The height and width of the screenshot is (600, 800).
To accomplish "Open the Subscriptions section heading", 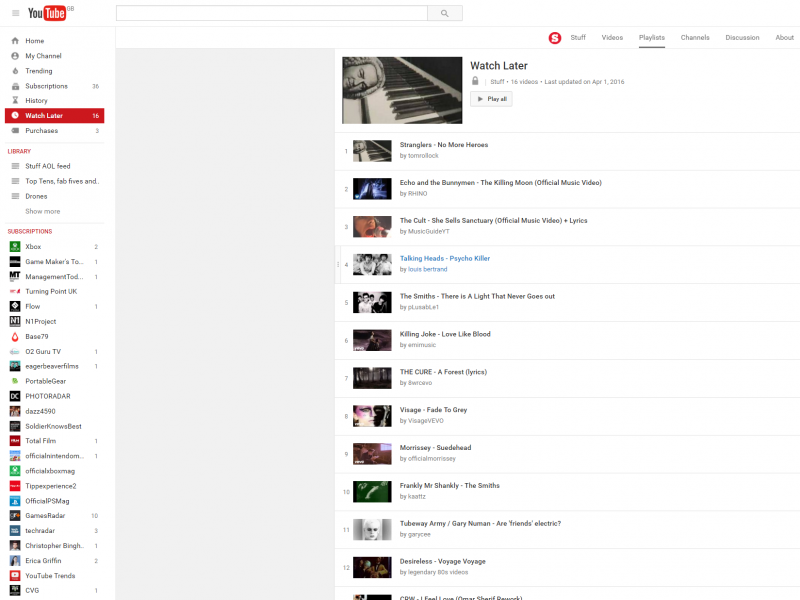I will (x=30, y=231).
